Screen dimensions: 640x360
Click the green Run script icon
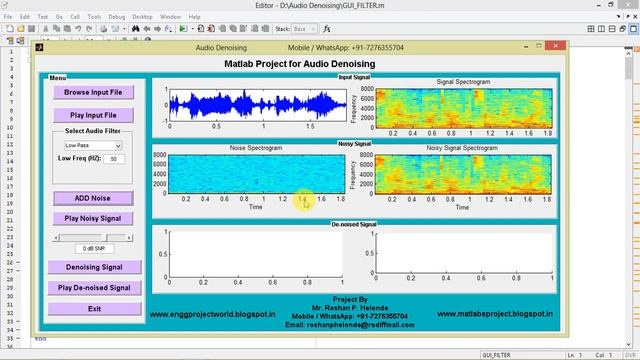tap(183, 29)
